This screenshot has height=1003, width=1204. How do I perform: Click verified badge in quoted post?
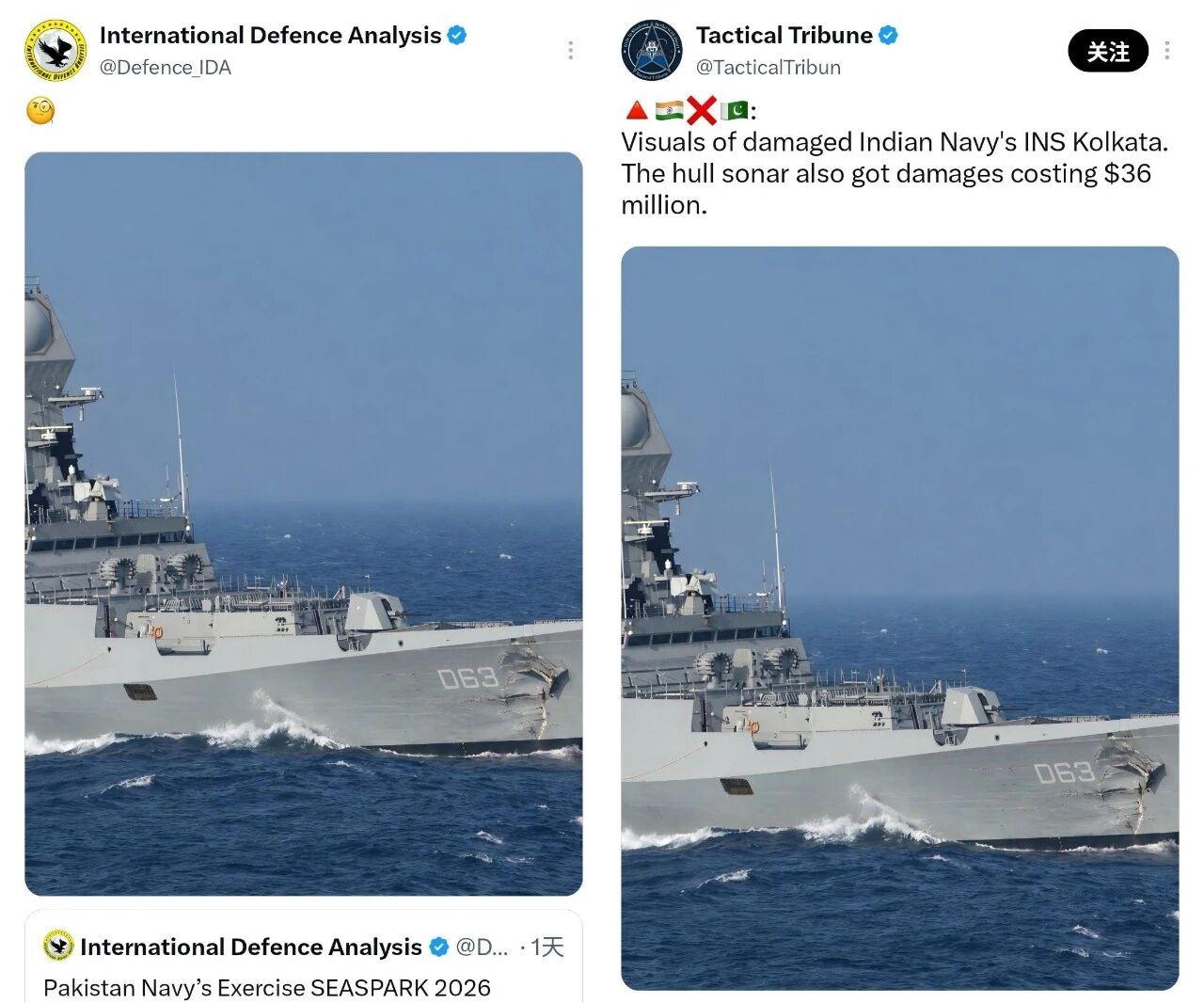[439, 947]
